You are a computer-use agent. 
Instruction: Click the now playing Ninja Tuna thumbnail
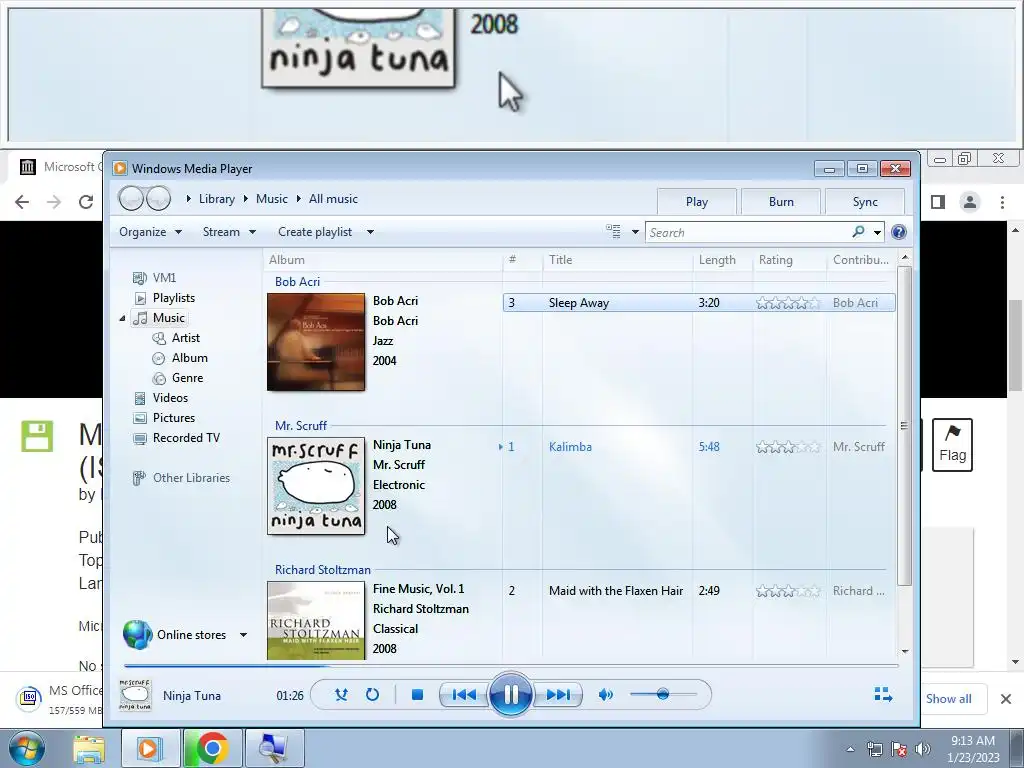pos(136,695)
